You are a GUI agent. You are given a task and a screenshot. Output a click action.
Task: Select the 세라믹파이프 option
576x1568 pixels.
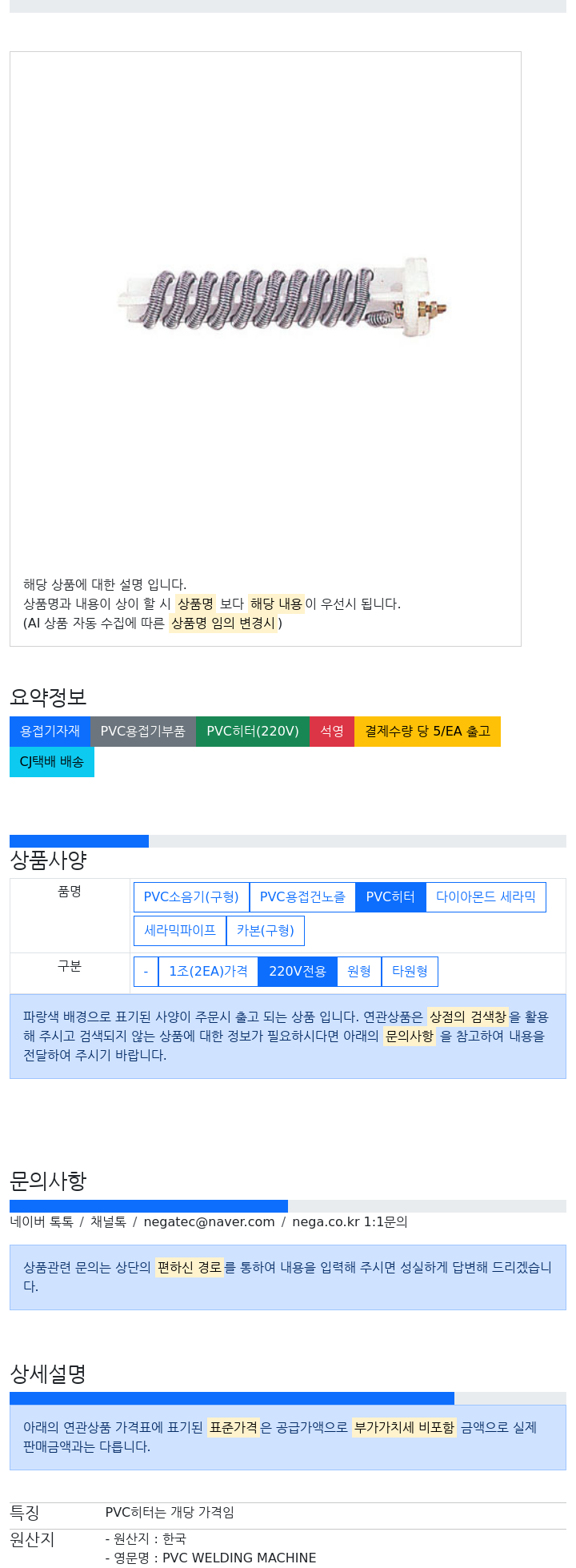coord(180,931)
